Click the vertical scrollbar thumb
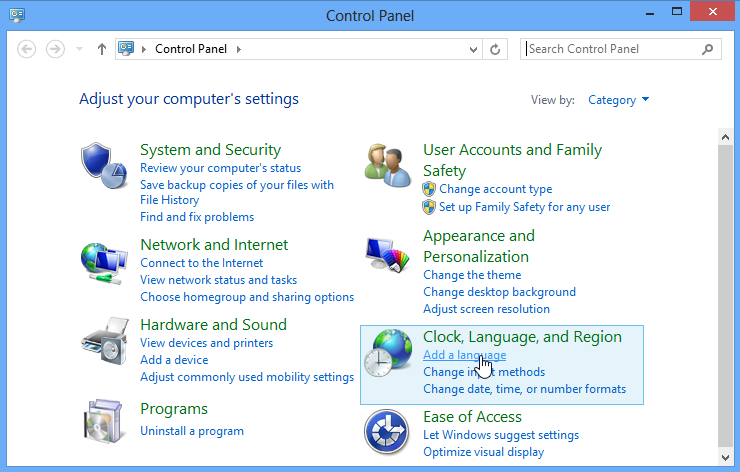This screenshot has width=740, height=472. tap(725, 296)
